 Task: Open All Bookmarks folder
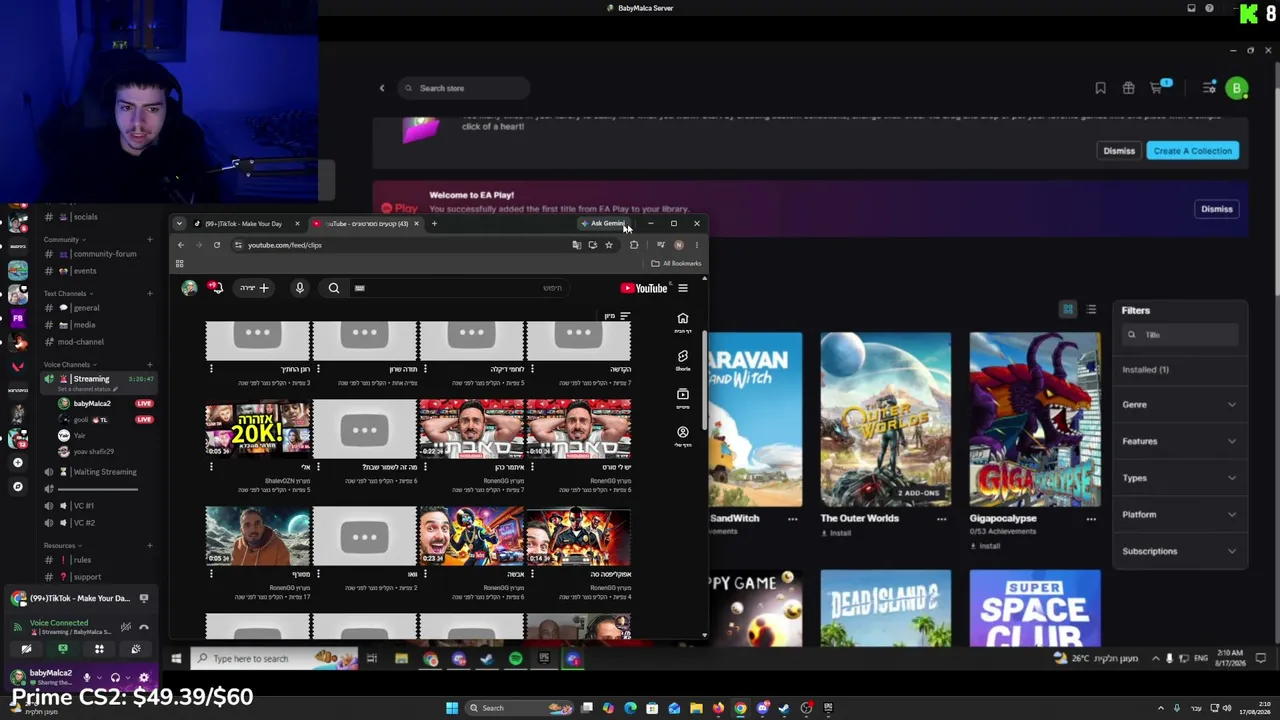point(676,264)
